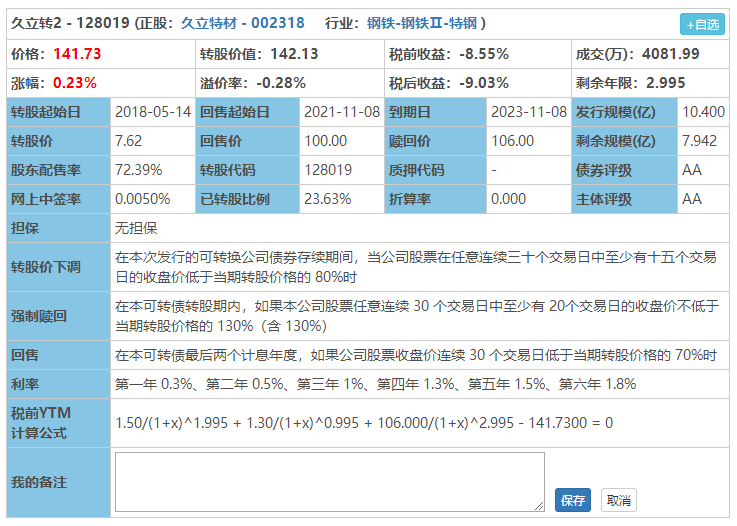Click the resize grip of the note textarea
This screenshot has width=737, height=526.
(539, 506)
